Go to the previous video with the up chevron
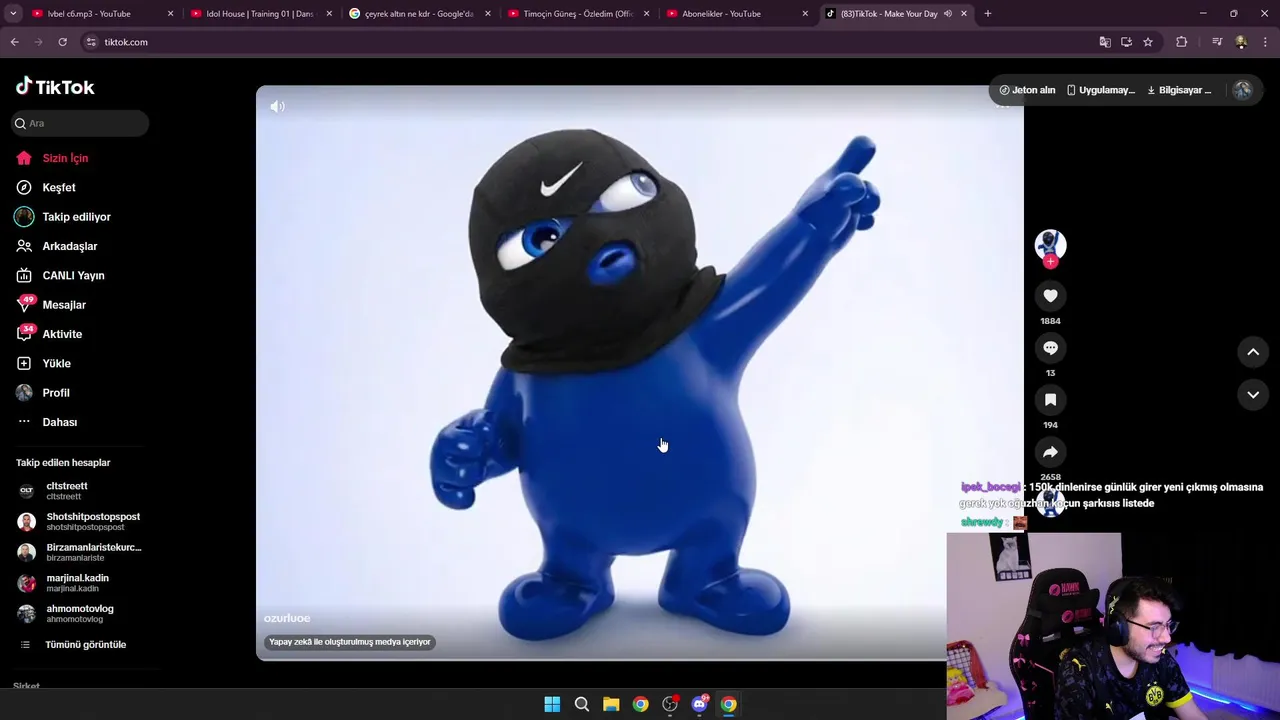1280x720 pixels. [x=1253, y=352]
